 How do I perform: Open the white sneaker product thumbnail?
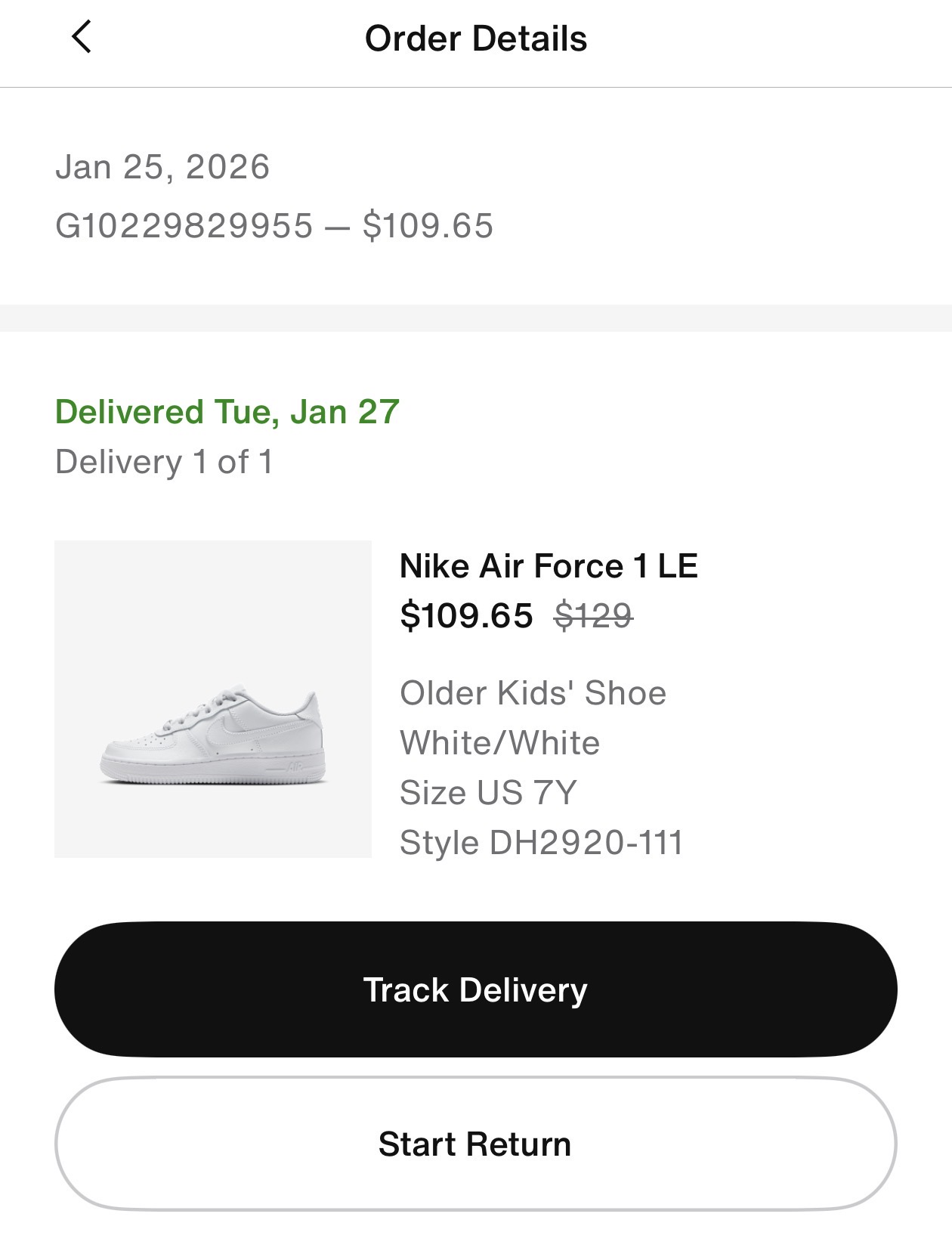point(213,698)
